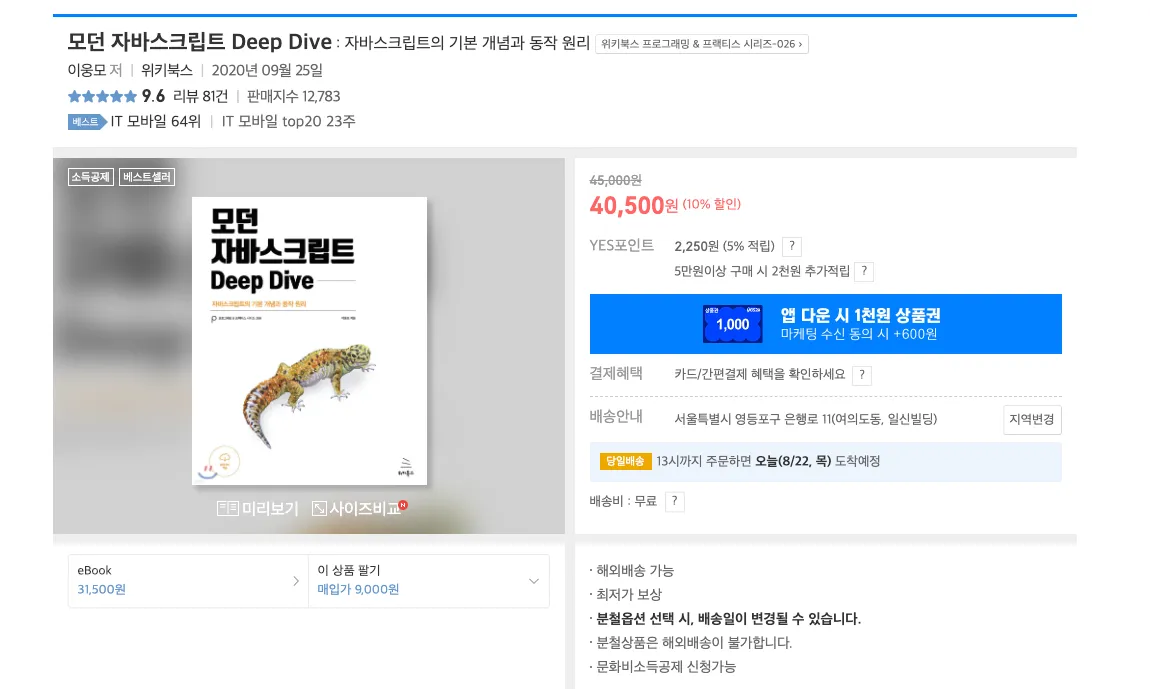Open 배송비 무료 question mark help

pos(675,502)
